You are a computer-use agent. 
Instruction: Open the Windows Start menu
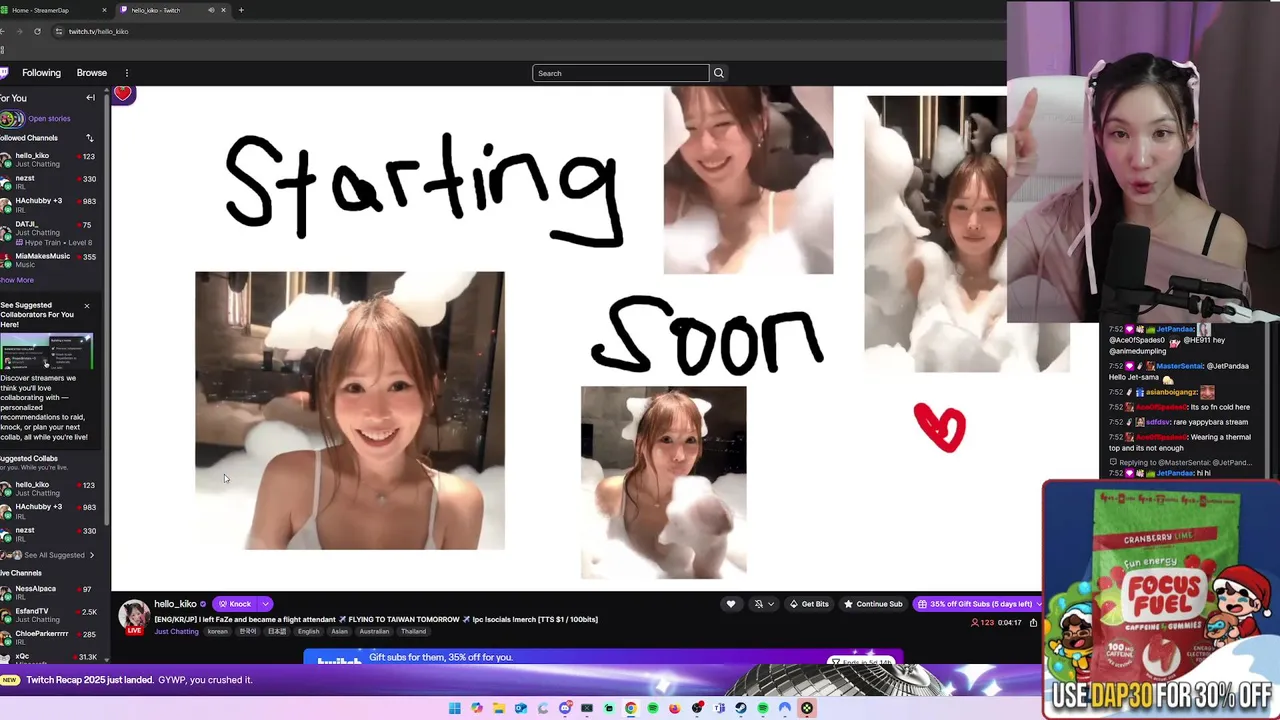(x=455, y=708)
